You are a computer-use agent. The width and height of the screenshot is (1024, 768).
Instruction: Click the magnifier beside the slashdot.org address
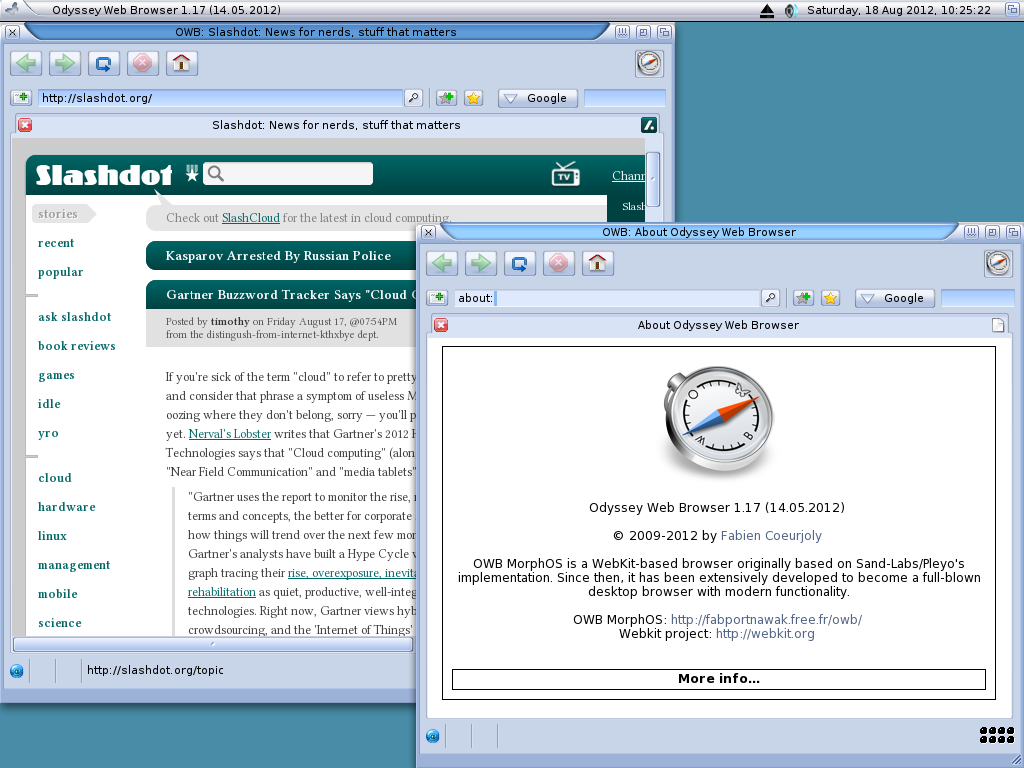point(413,98)
